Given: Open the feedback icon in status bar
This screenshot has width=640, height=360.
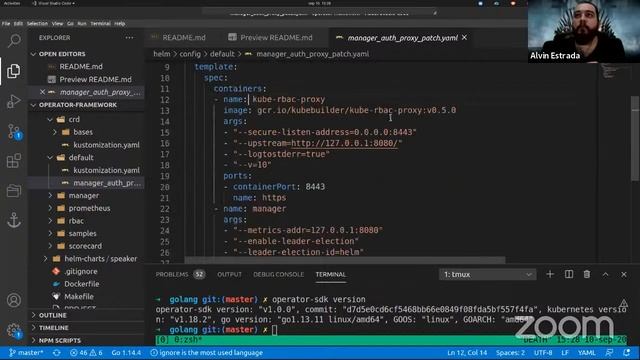Looking at the screenshot, I should click(x=609, y=353).
